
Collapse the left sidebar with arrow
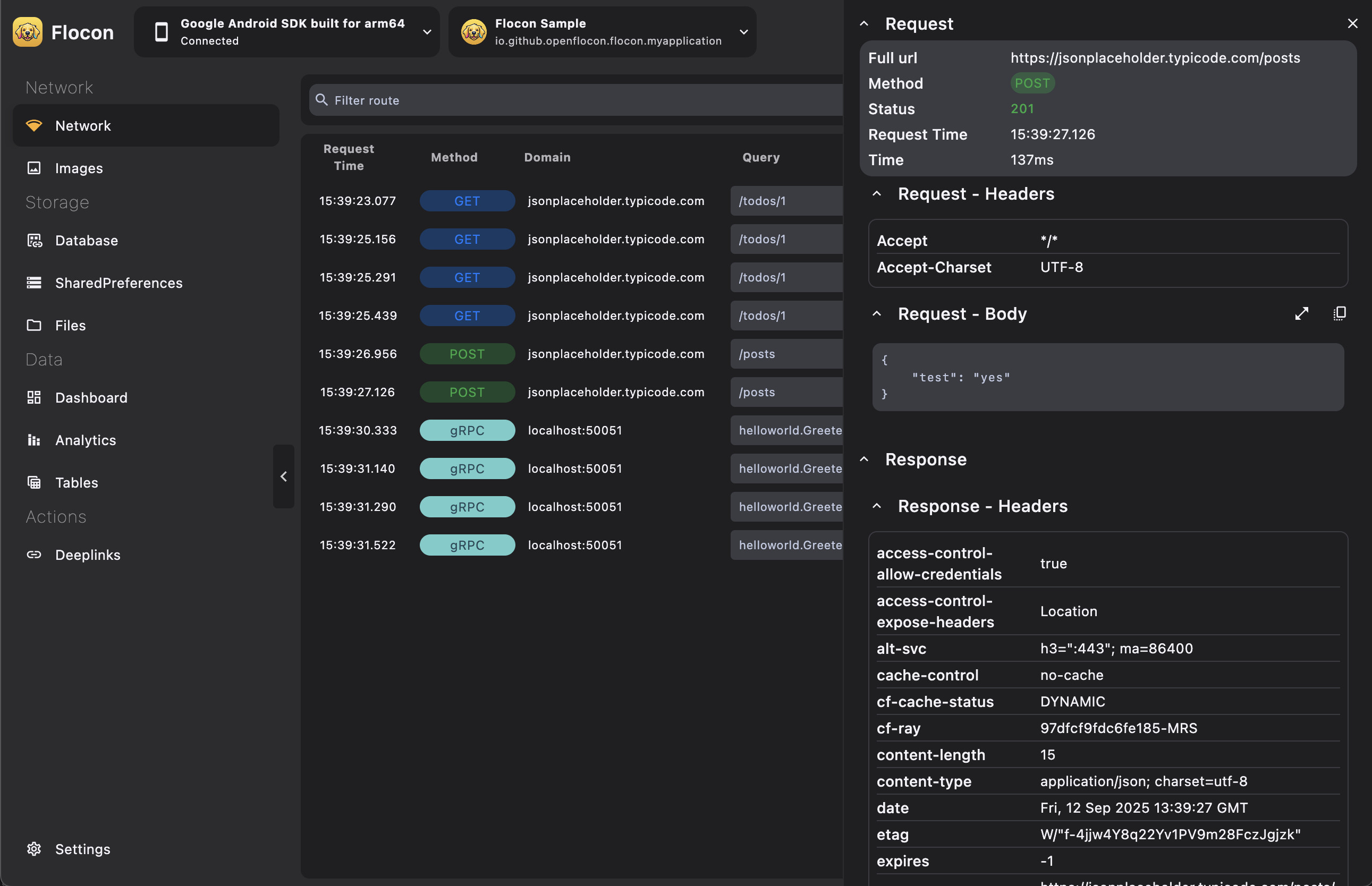coord(284,476)
